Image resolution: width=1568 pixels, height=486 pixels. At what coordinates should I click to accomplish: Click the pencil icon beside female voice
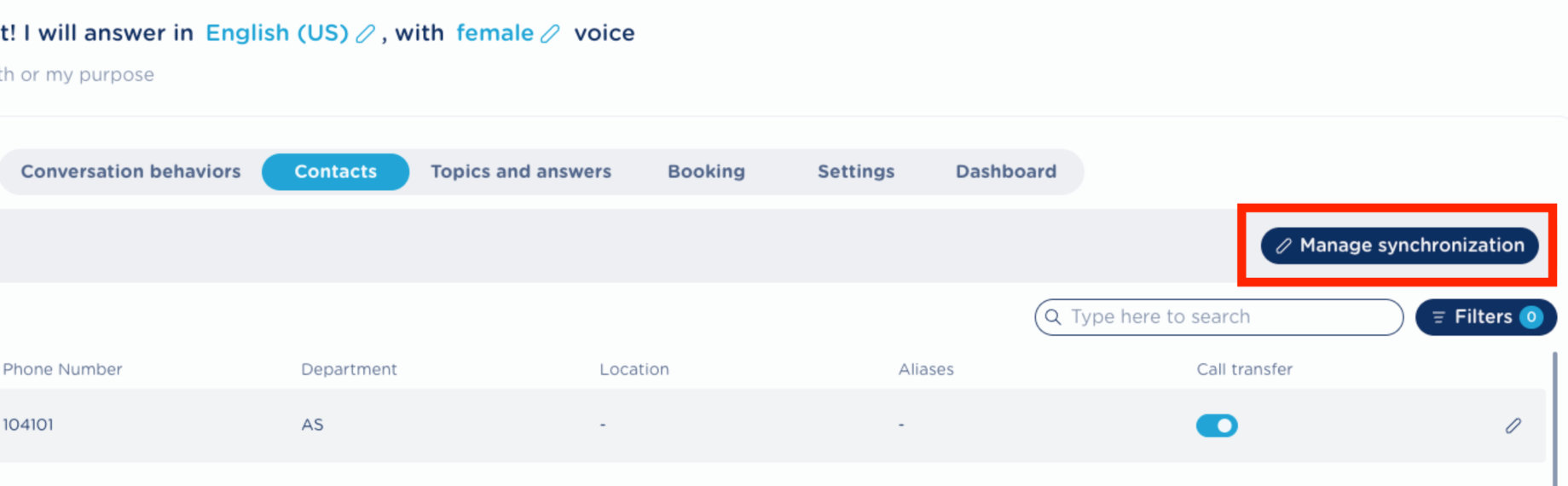click(x=551, y=34)
